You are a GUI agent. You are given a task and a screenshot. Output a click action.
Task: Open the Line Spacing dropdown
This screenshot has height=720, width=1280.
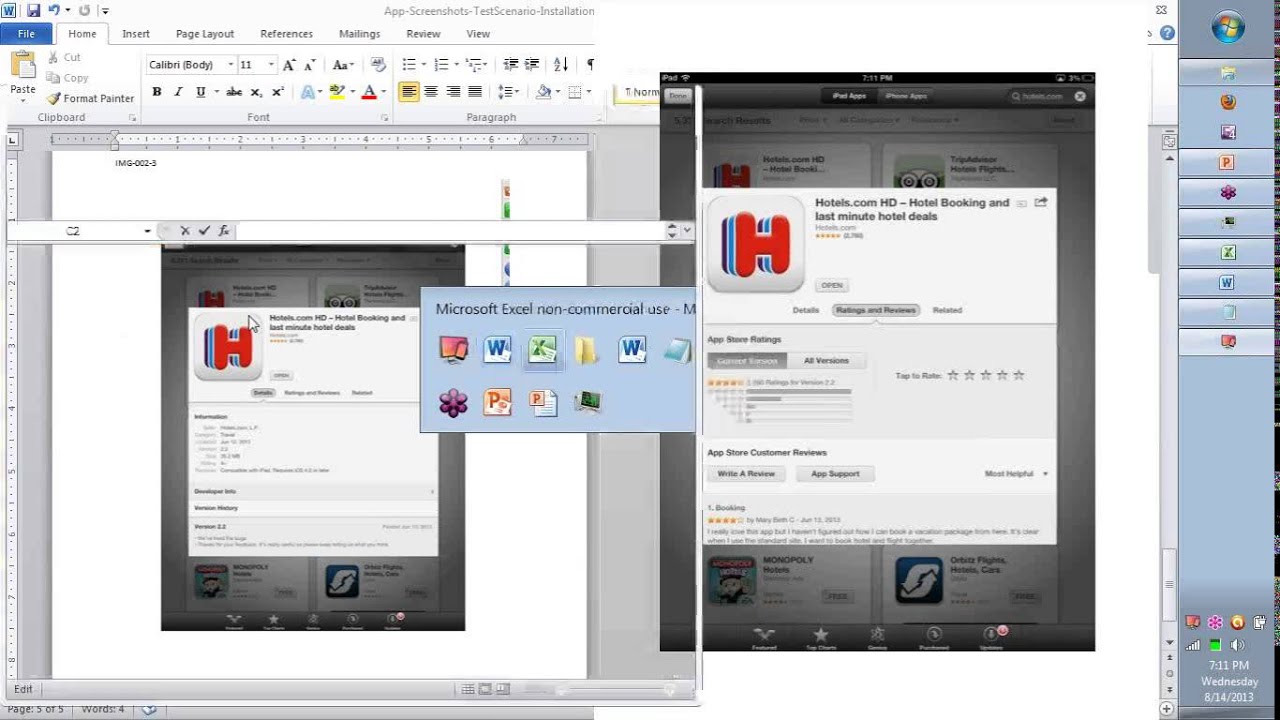click(508, 92)
